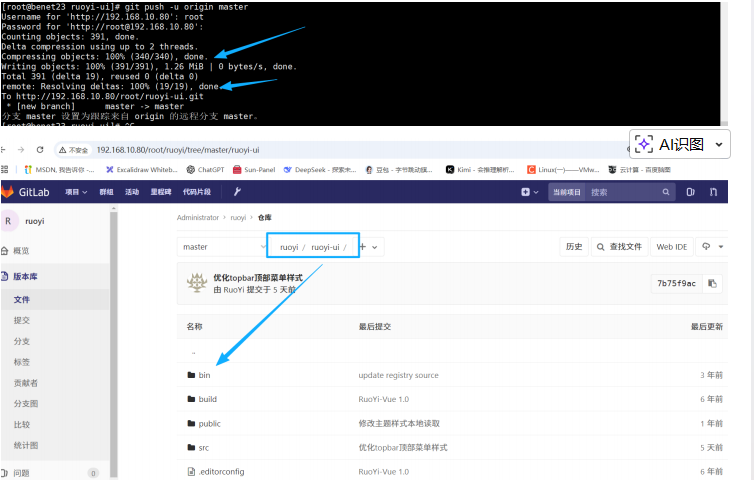Image resolution: width=754 pixels, height=480 pixels.
Task: Click commit hash 7b75f9ac
Action: click(676, 283)
